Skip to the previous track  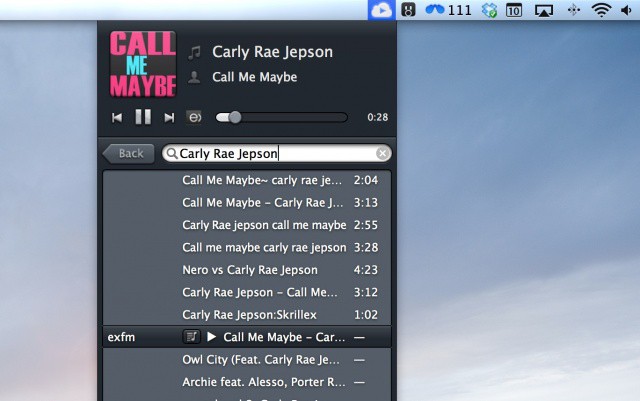pyautogui.click(x=117, y=118)
